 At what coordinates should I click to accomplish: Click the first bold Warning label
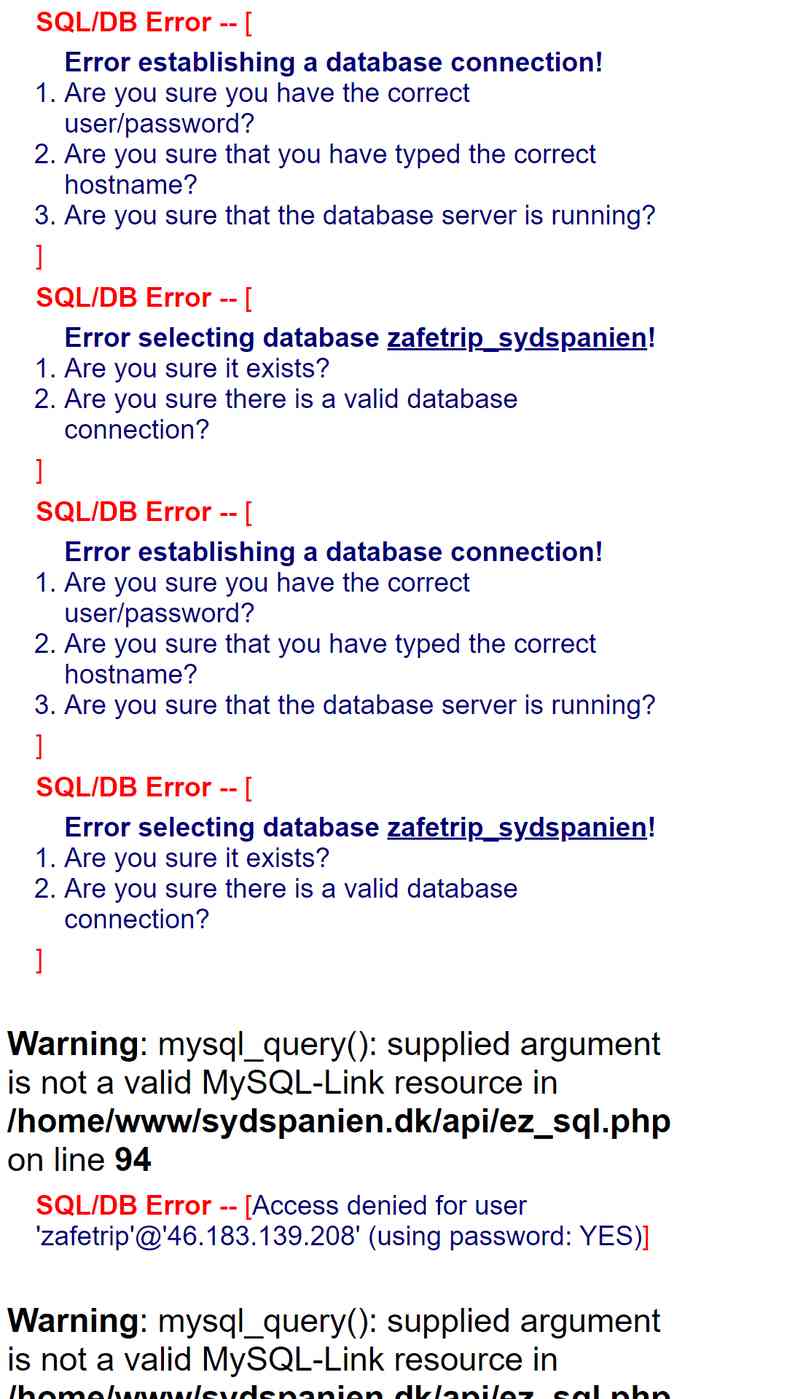pyautogui.click(x=74, y=1044)
